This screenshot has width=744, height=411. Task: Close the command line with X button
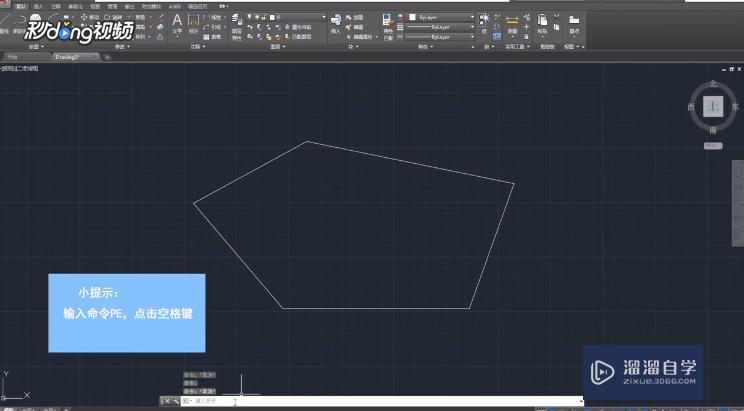click(x=167, y=401)
